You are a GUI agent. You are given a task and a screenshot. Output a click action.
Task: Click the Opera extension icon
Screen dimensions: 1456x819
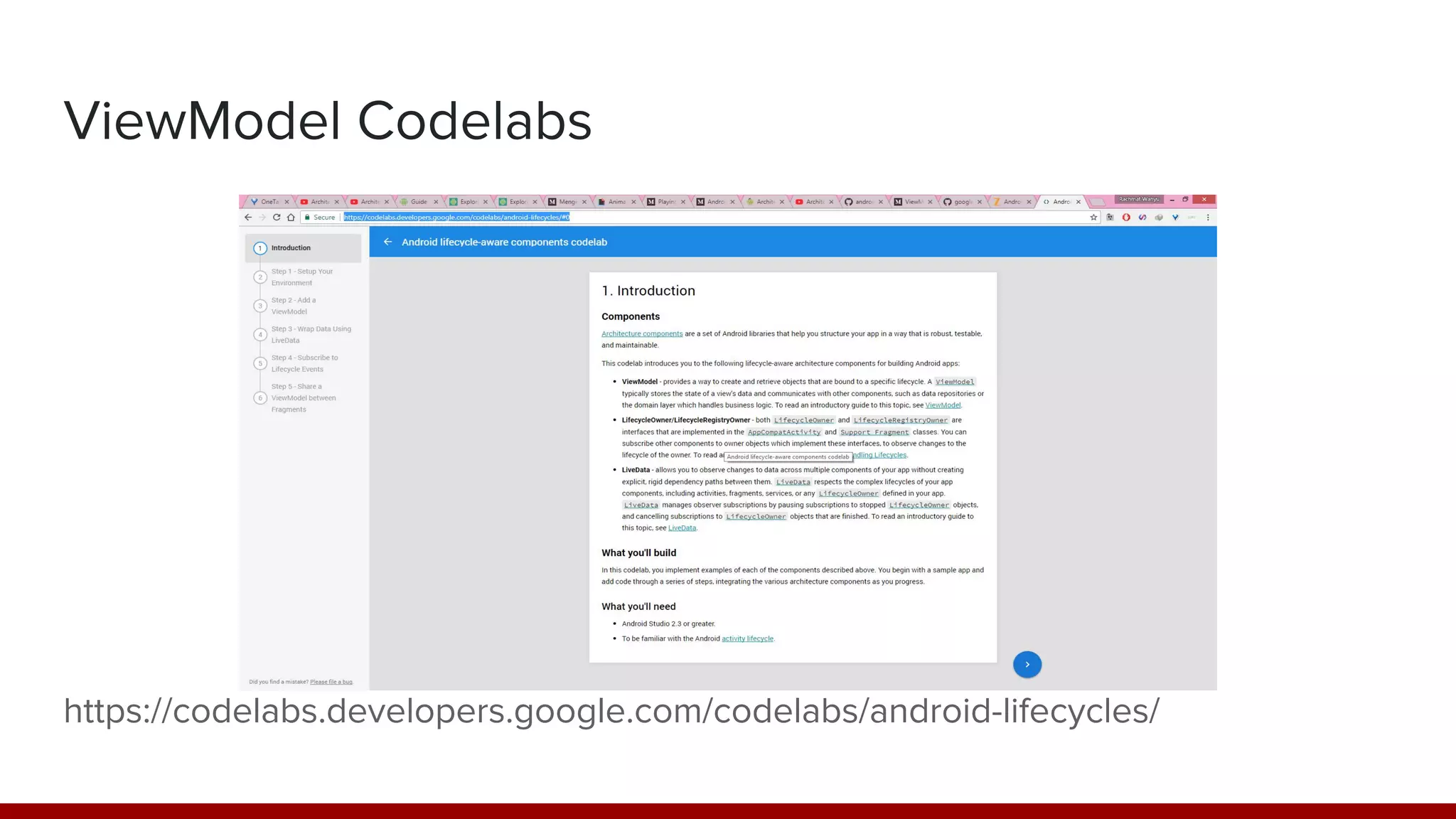pos(1126,218)
